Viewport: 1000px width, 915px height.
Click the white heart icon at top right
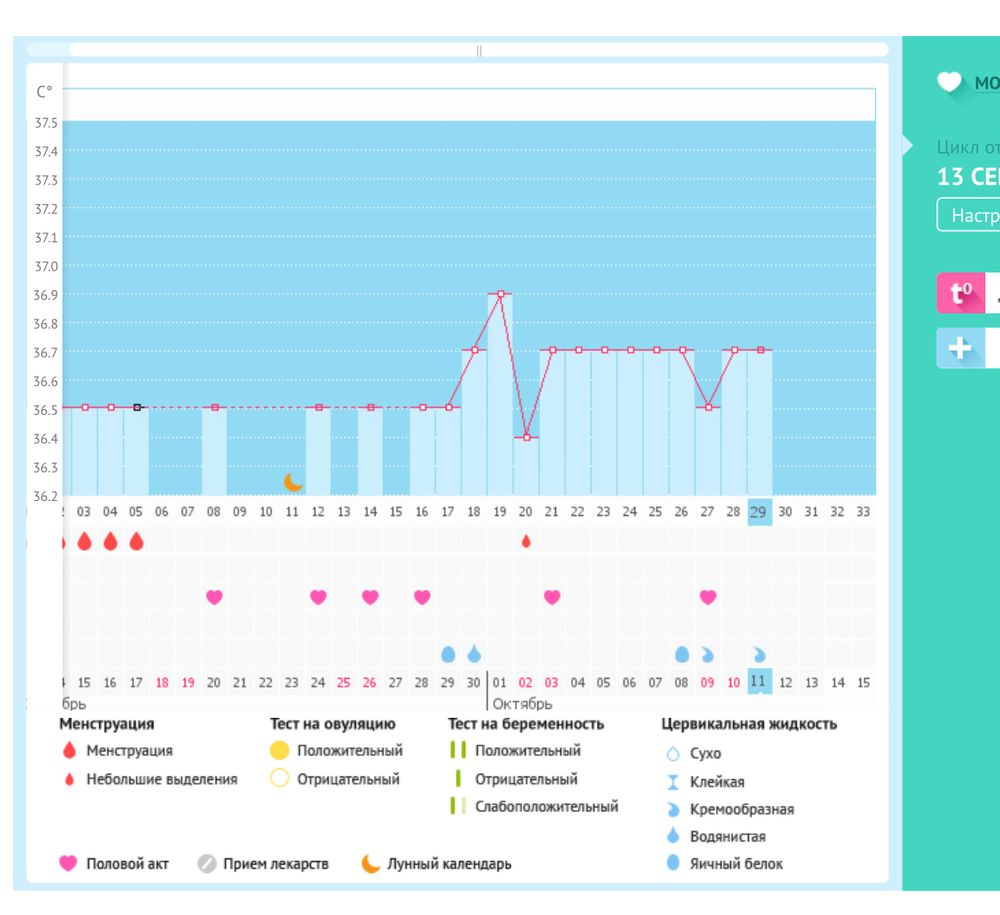pyautogui.click(x=949, y=83)
